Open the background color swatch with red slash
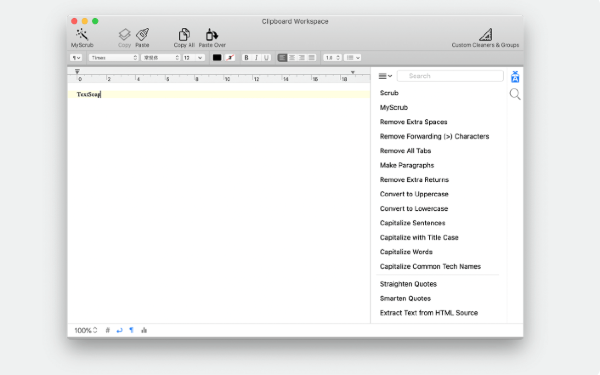Image resolution: width=600 pixels, height=375 pixels. (x=230, y=57)
